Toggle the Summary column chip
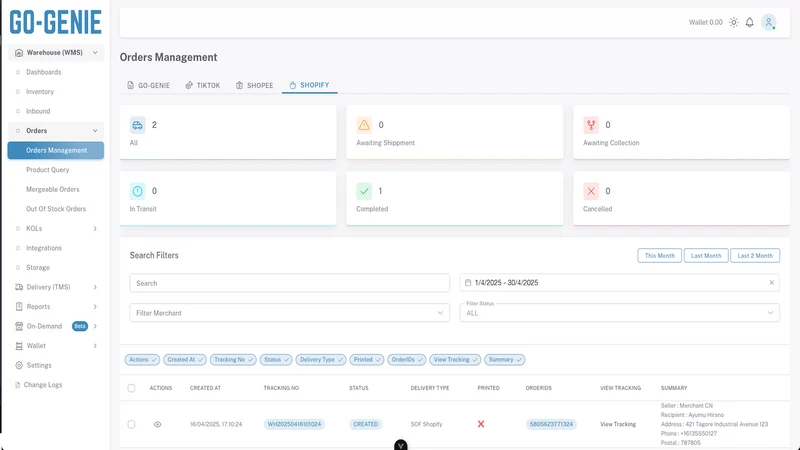Screen dimensions: 800x450 (505, 360)
